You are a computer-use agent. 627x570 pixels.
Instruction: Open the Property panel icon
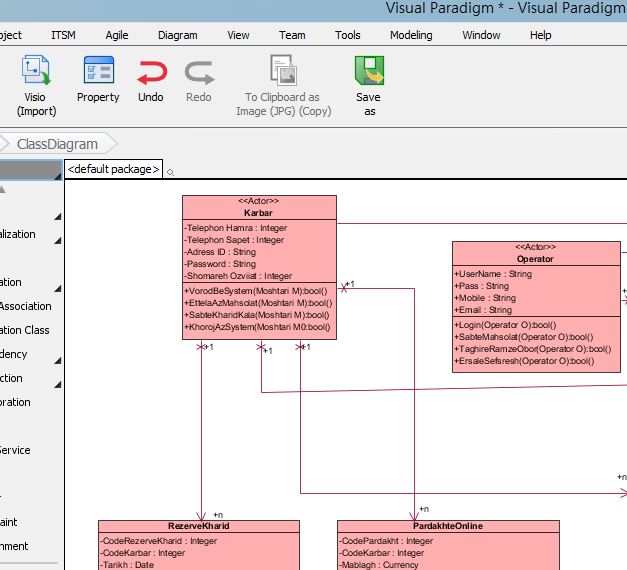[98, 70]
